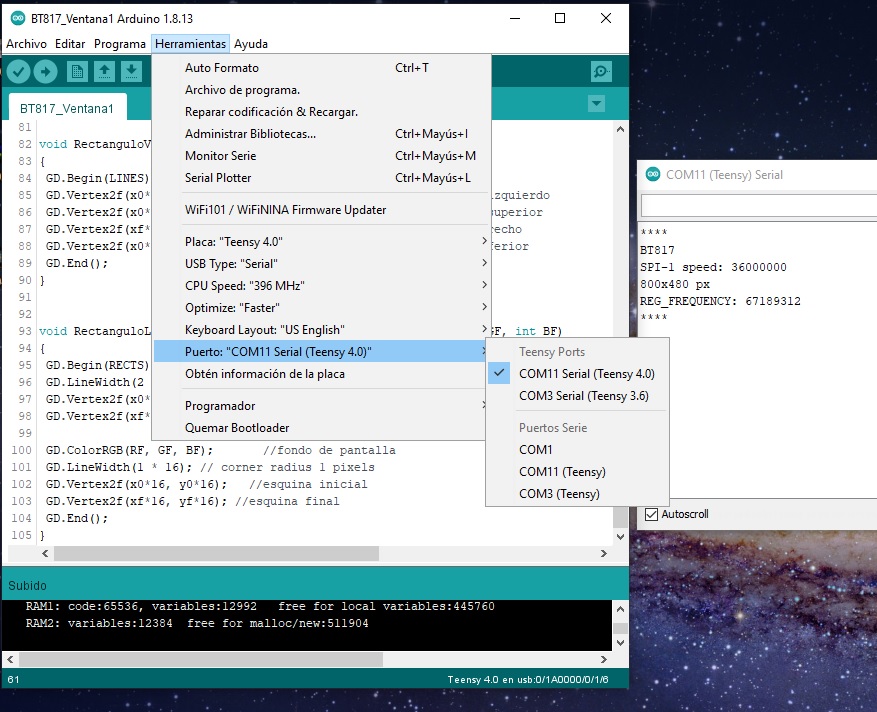Click the Arduino logo in the IDE title bar
Screen dimensions: 877x712
[18, 18]
